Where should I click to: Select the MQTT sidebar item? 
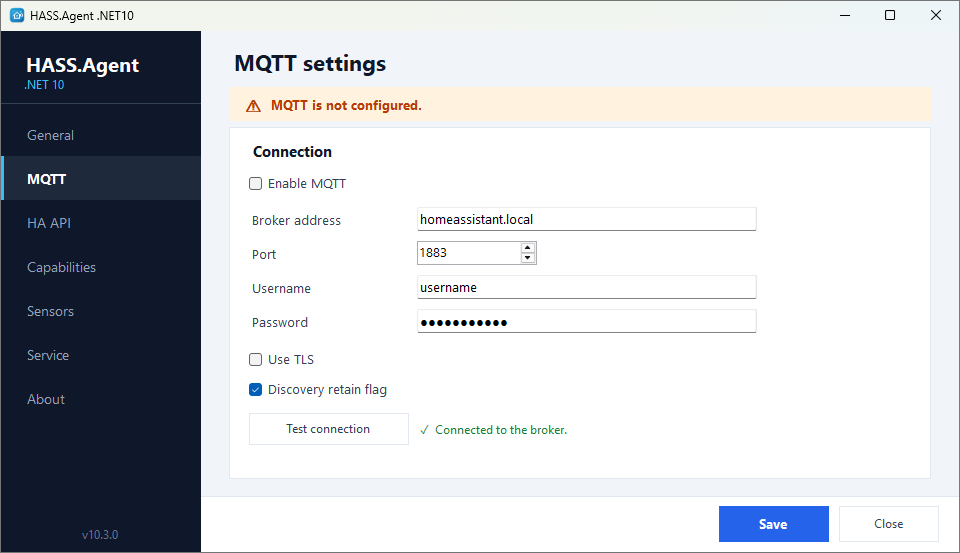point(101,179)
